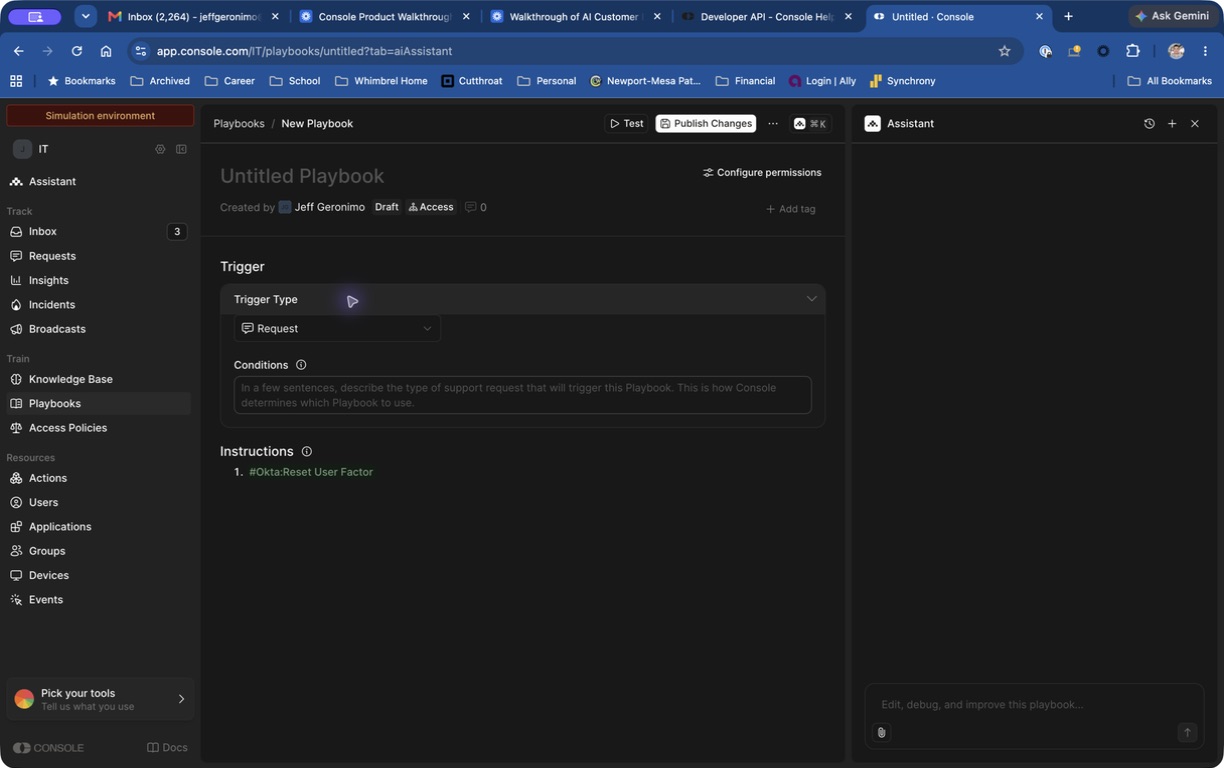Click the Okta Reset User Factor instruction
The height and width of the screenshot is (768, 1224).
pyautogui.click(x=311, y=472)
